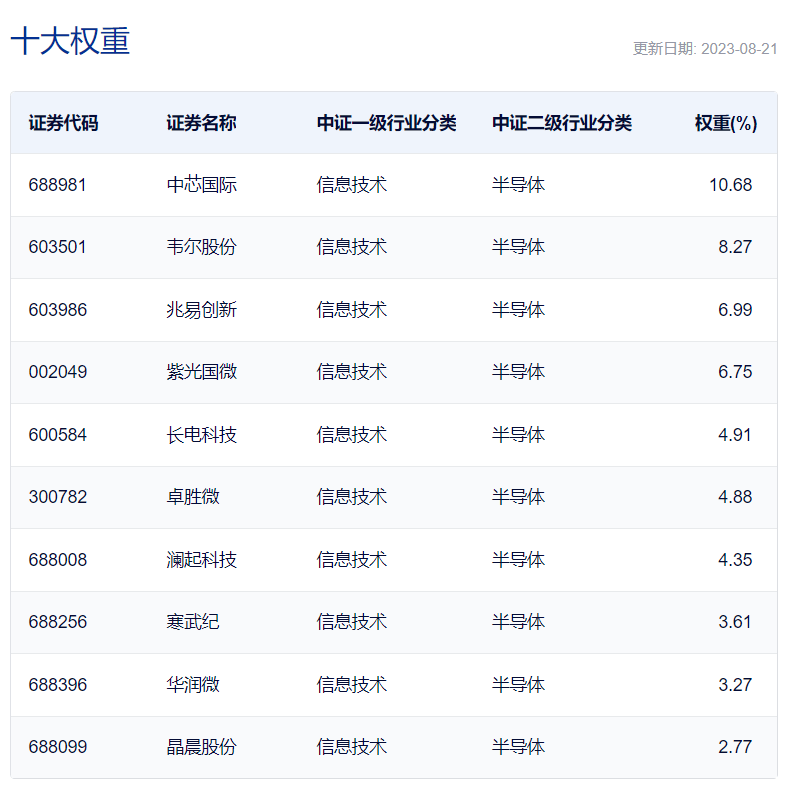This screenshot has height=785, width=785.
Task: Click the 10.68 weight value
Action: pyautogui.click(x=730, y=185)
